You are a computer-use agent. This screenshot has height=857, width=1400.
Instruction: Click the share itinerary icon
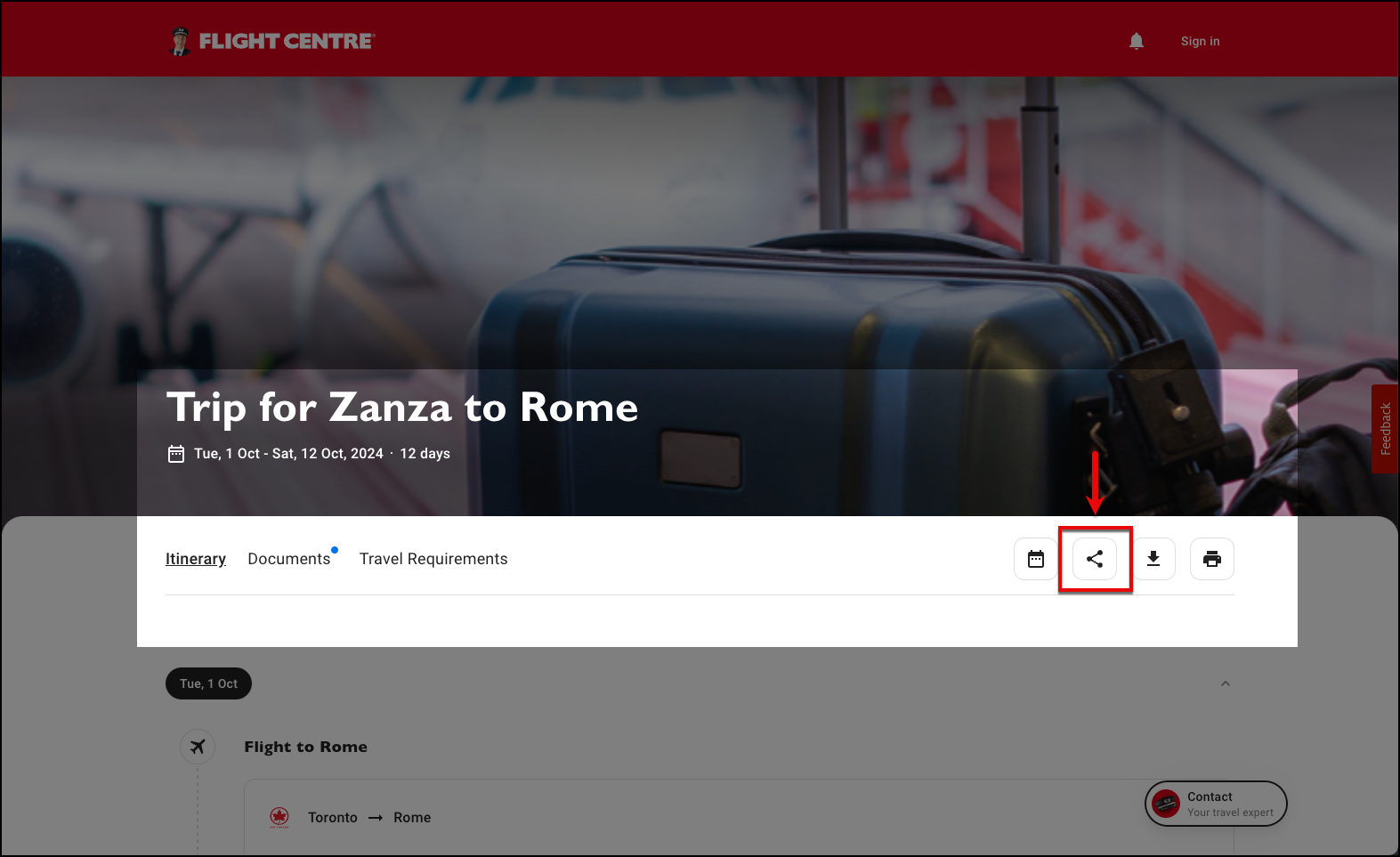(x=1095, y=559)
